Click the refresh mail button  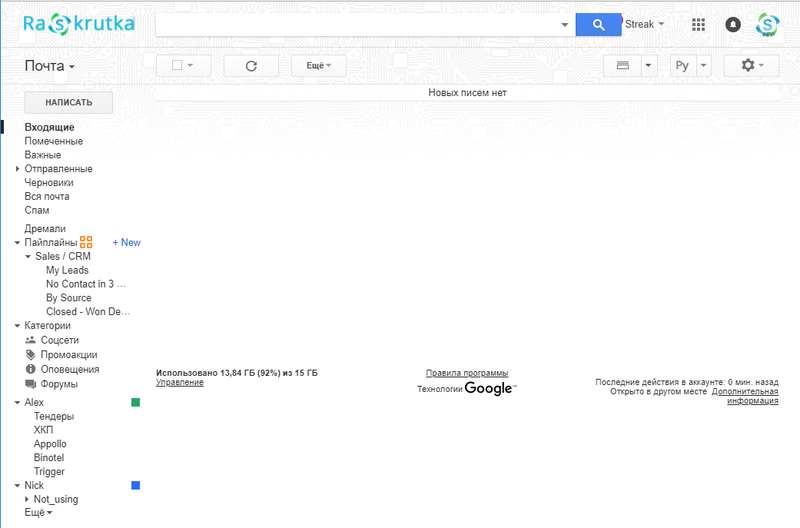pos(251,66)
